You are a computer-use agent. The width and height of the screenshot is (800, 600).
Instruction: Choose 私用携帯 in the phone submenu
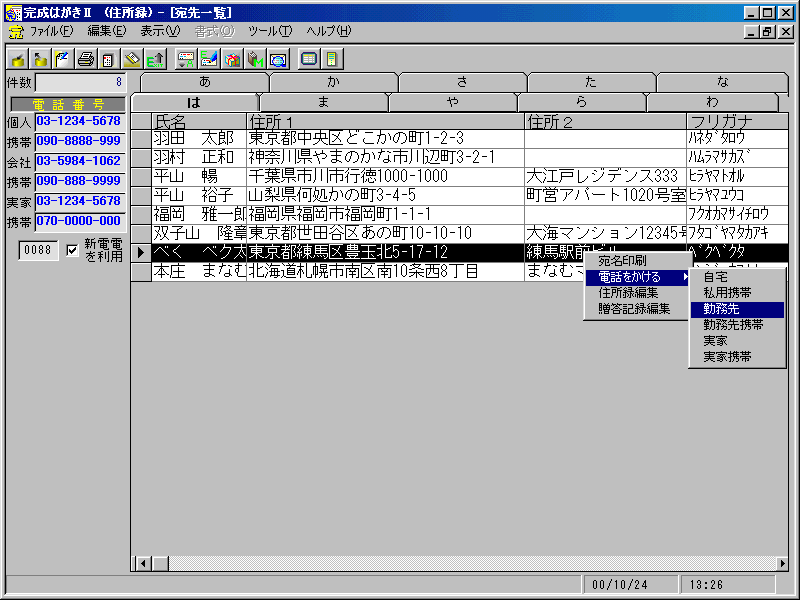737,293
